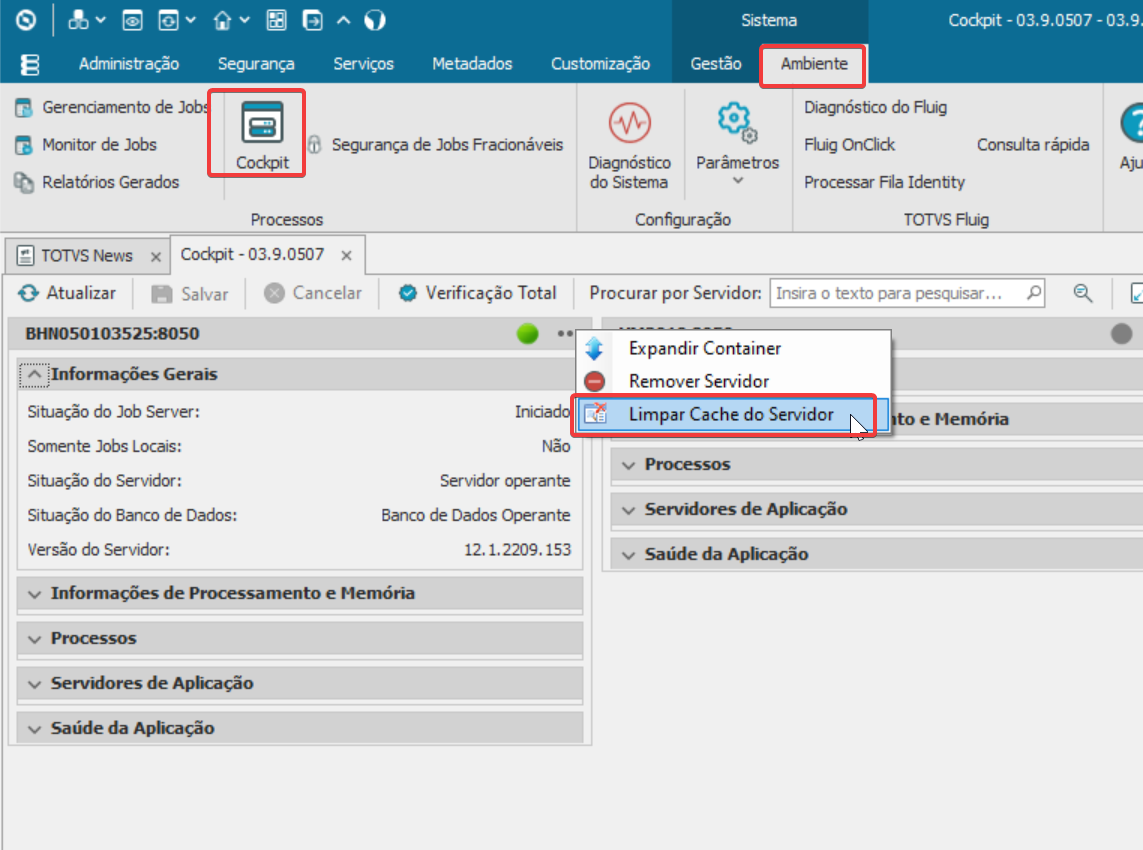Open the application menu stack icon
1143x850 pixels.
point(30,64)
